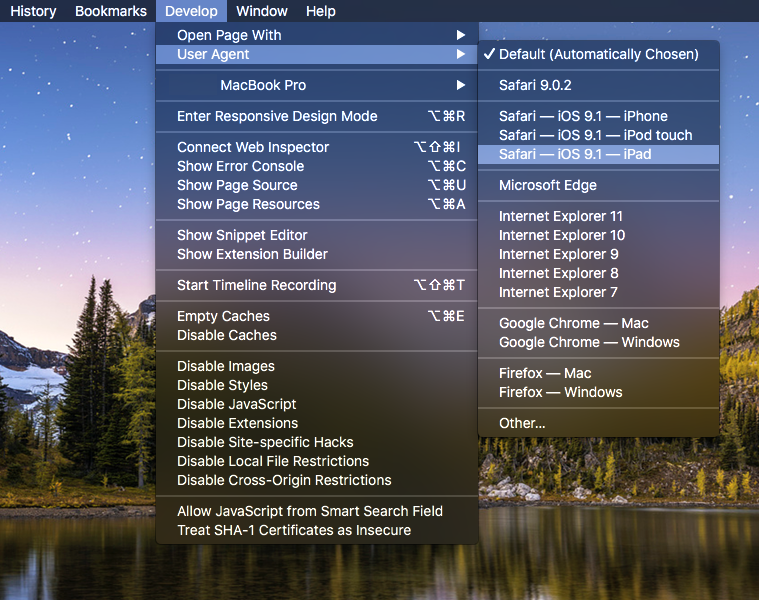Image resolution: width=759 pixels, height=600 pixels.
Task: Select Safari 9.0.2 user agent
Action: [x=598, y=85]
